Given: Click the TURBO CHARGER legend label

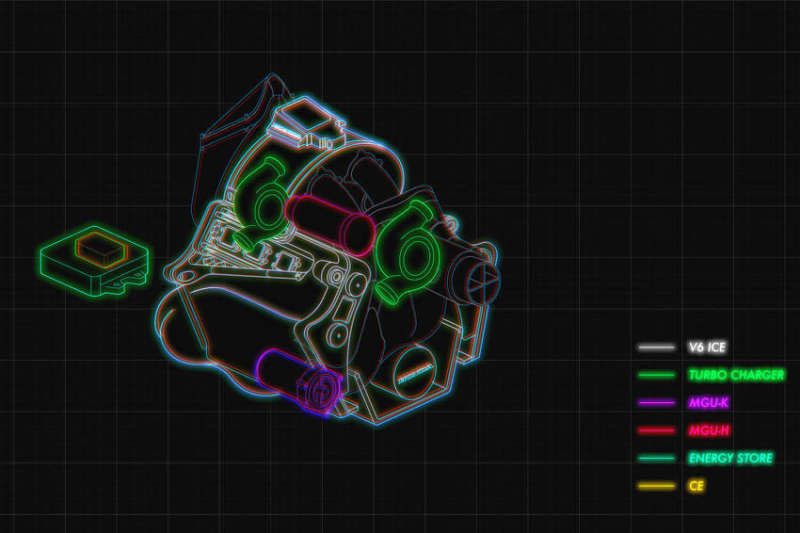Looking at the screenshot, I should click(737, 375).
